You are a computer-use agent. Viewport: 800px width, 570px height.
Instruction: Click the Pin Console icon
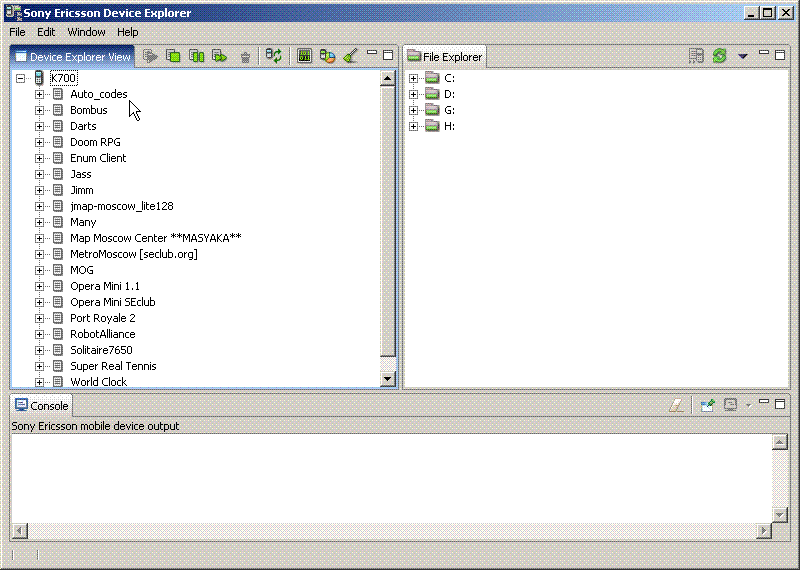708,405
